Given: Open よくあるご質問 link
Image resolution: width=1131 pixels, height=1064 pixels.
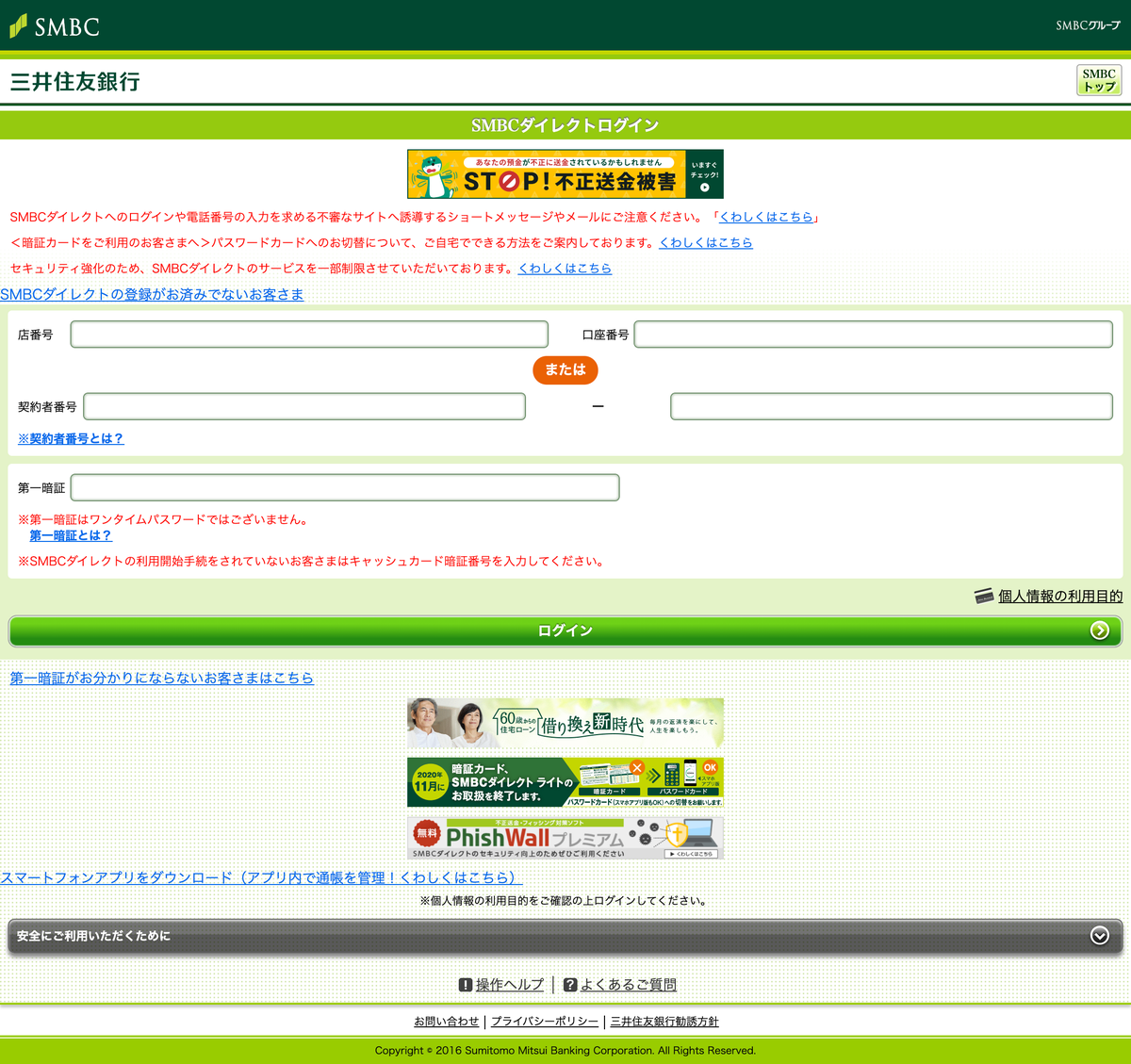Looking at the screenshot, I should coord(629,984).
